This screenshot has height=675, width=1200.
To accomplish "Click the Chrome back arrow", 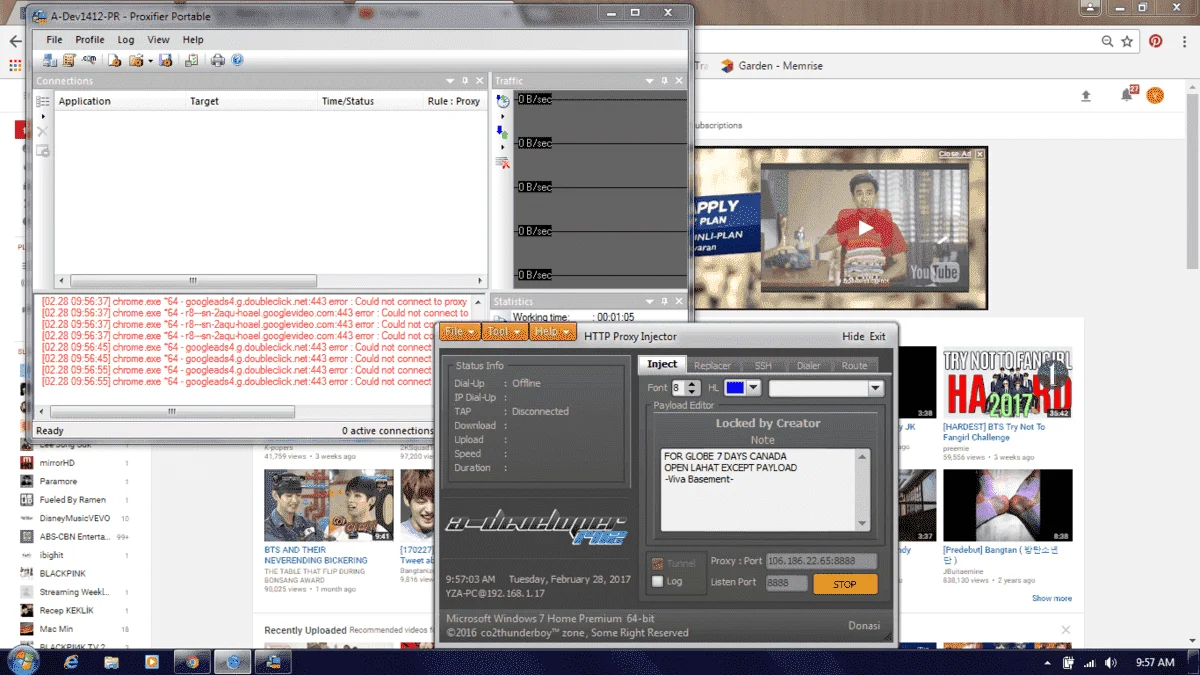I will [x=15, y=41].
